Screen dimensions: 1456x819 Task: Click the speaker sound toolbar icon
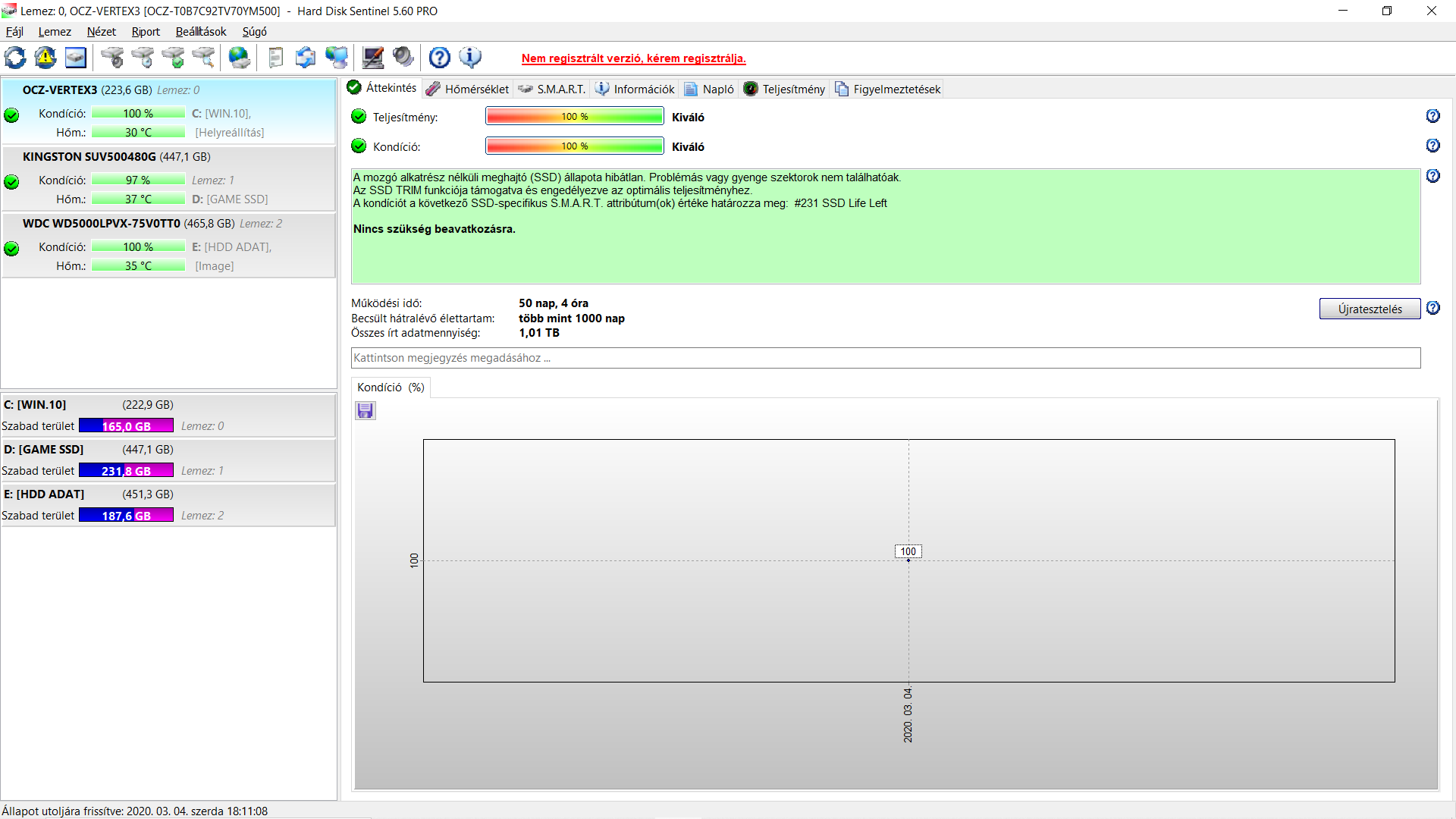click(x=403, y=58)
